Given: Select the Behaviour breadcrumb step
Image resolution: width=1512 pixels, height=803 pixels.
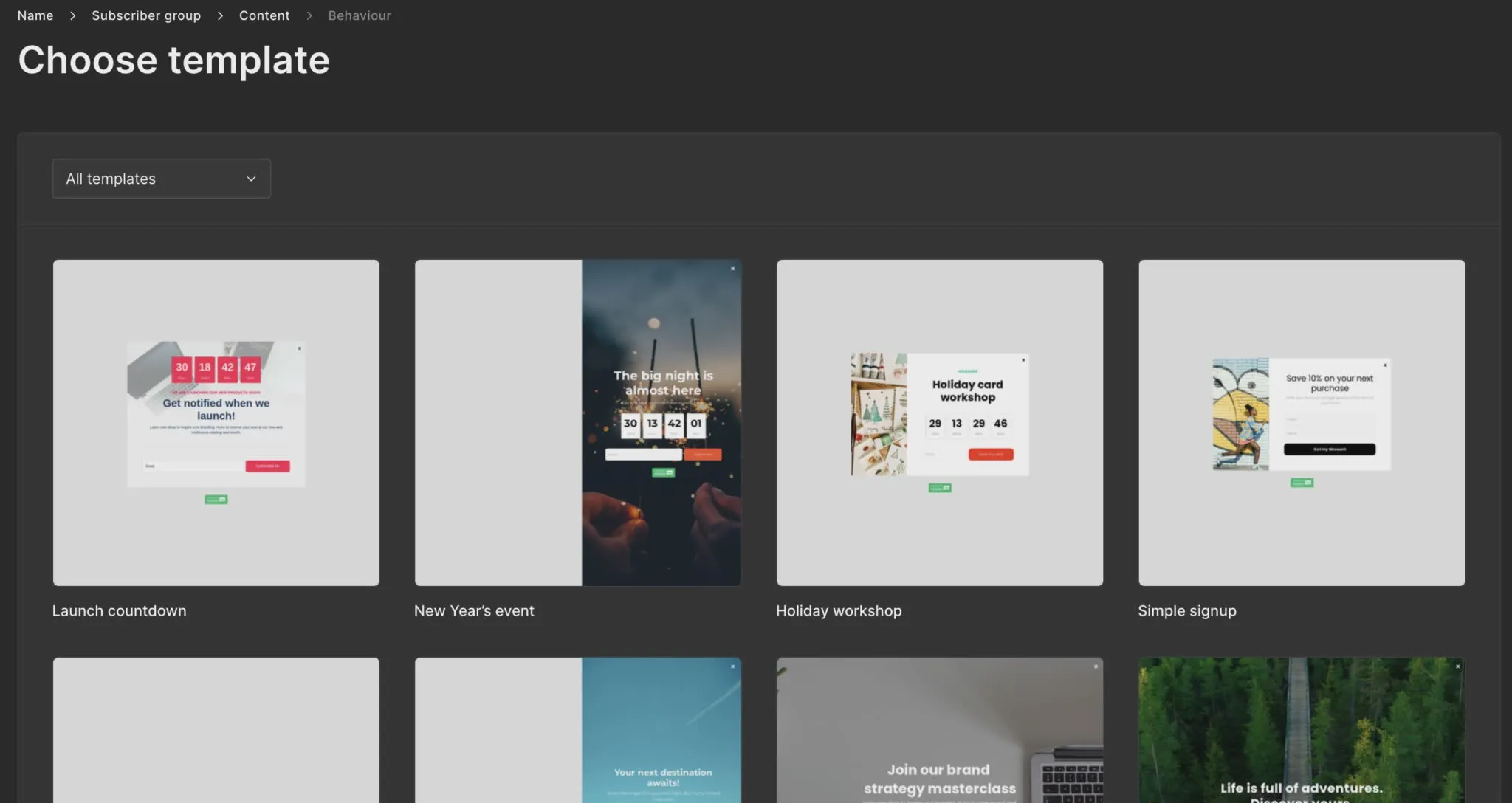Looking at the screenshot, I should point(360,15).
